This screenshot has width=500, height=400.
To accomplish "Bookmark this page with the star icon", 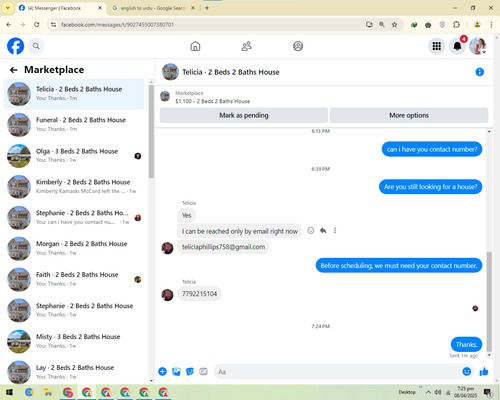I will (x=395, y=24).
